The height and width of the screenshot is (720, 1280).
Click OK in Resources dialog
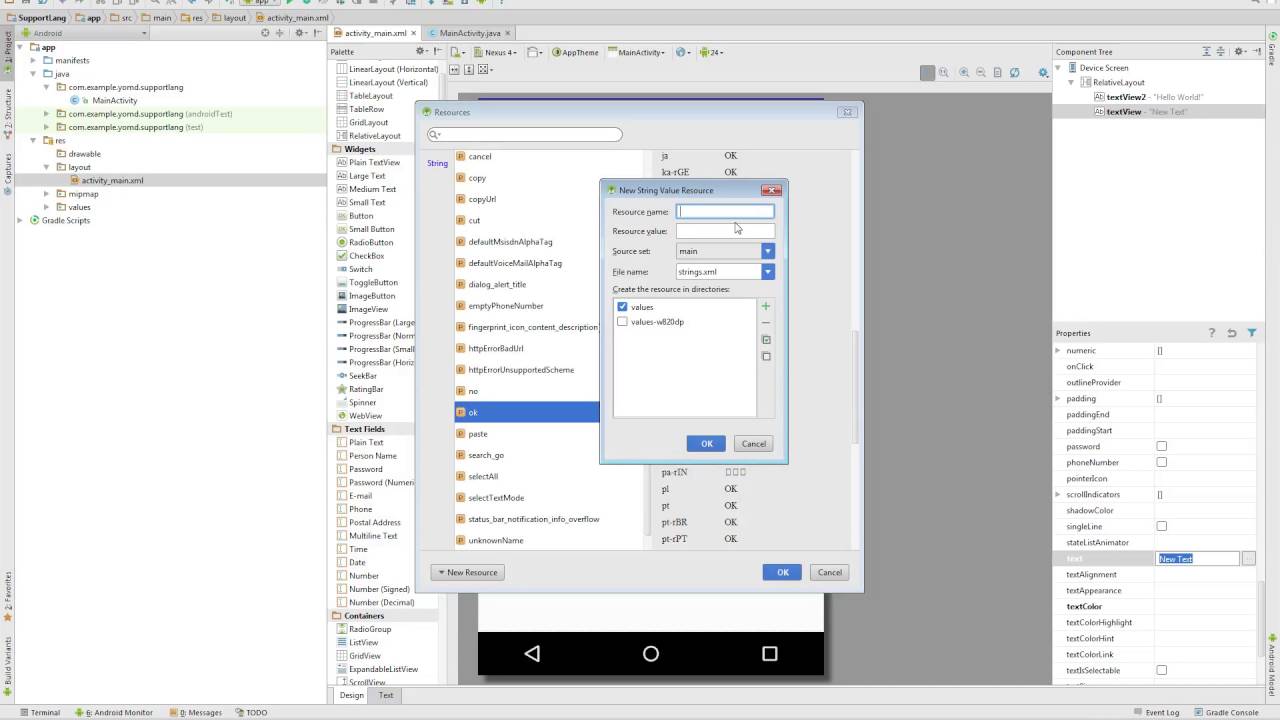(782, 572)
